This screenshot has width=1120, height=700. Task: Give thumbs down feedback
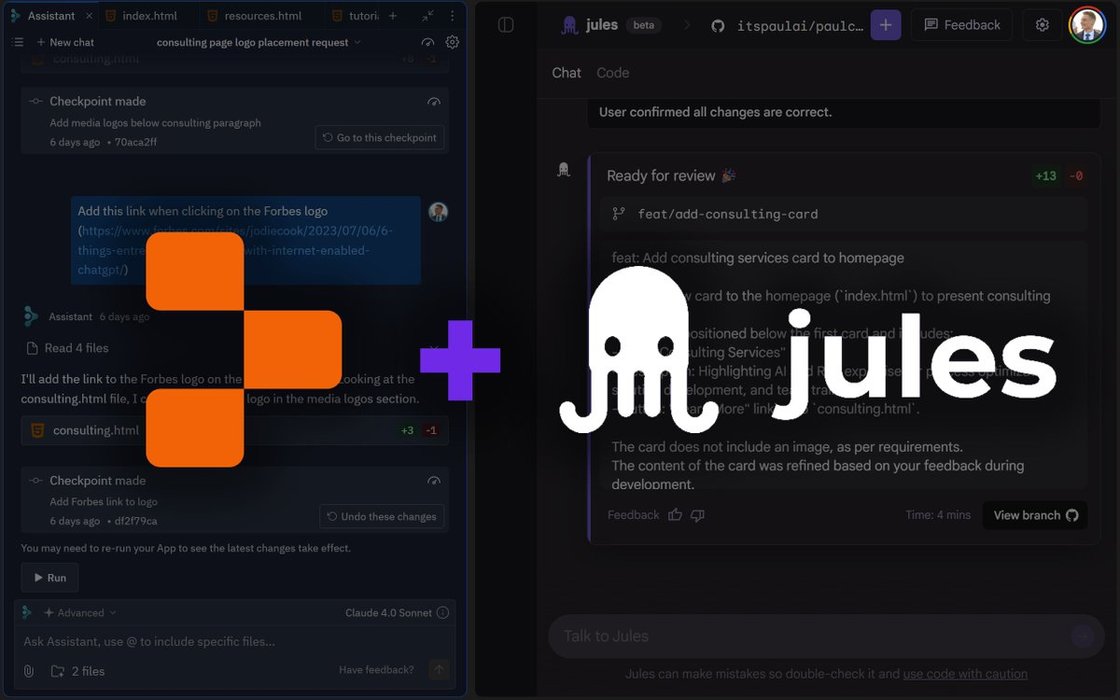(x=698, y=515)
